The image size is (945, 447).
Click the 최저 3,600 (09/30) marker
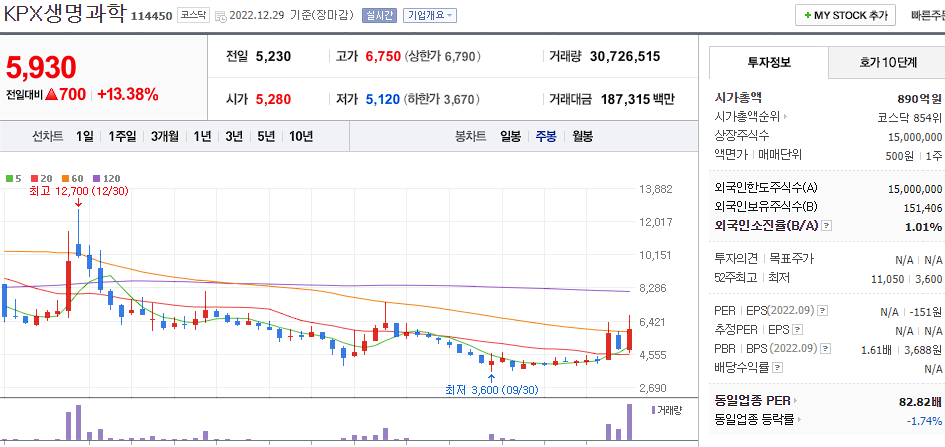tap(491, 390)
